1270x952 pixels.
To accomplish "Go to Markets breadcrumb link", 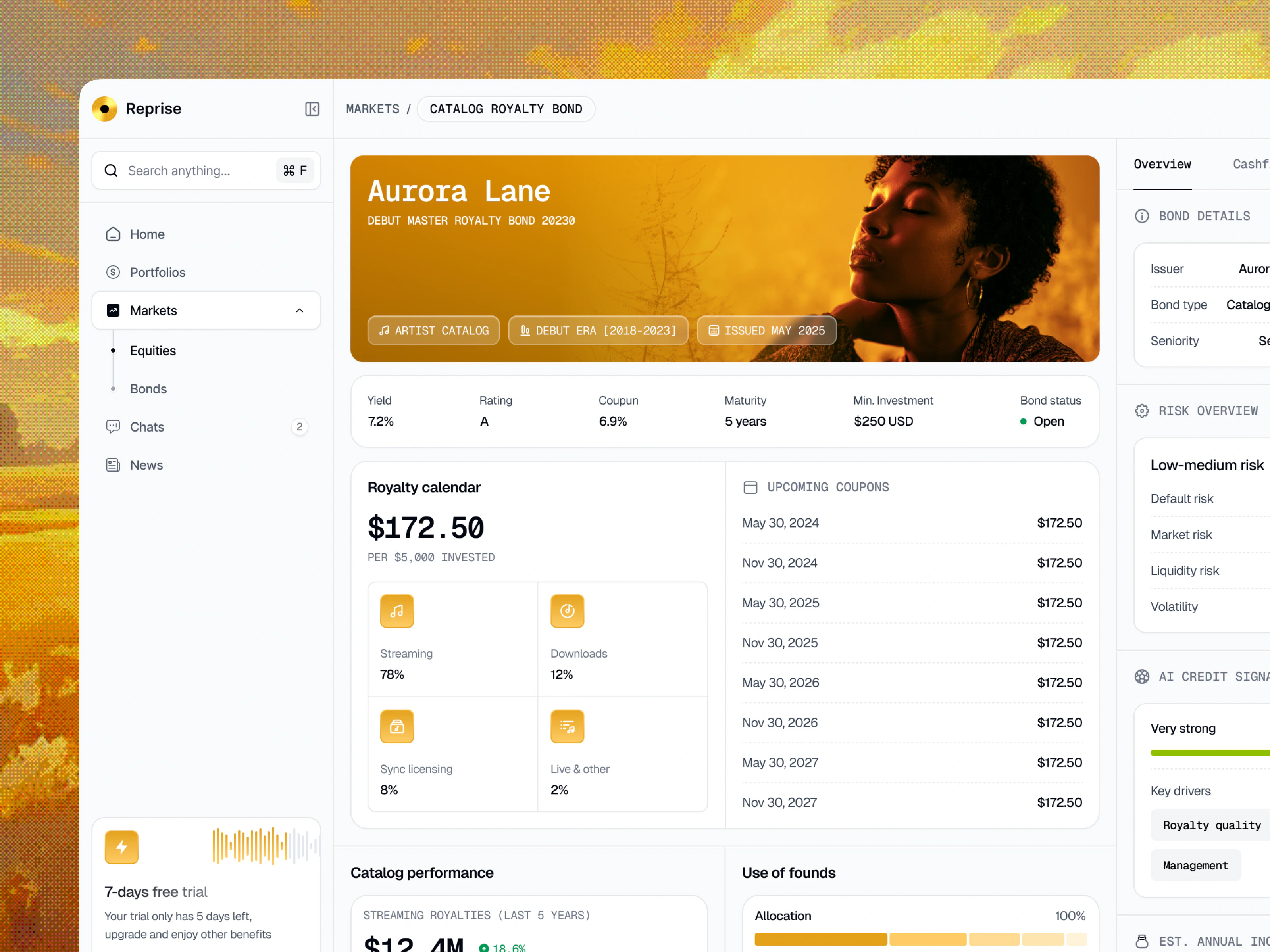I will 373,109.
